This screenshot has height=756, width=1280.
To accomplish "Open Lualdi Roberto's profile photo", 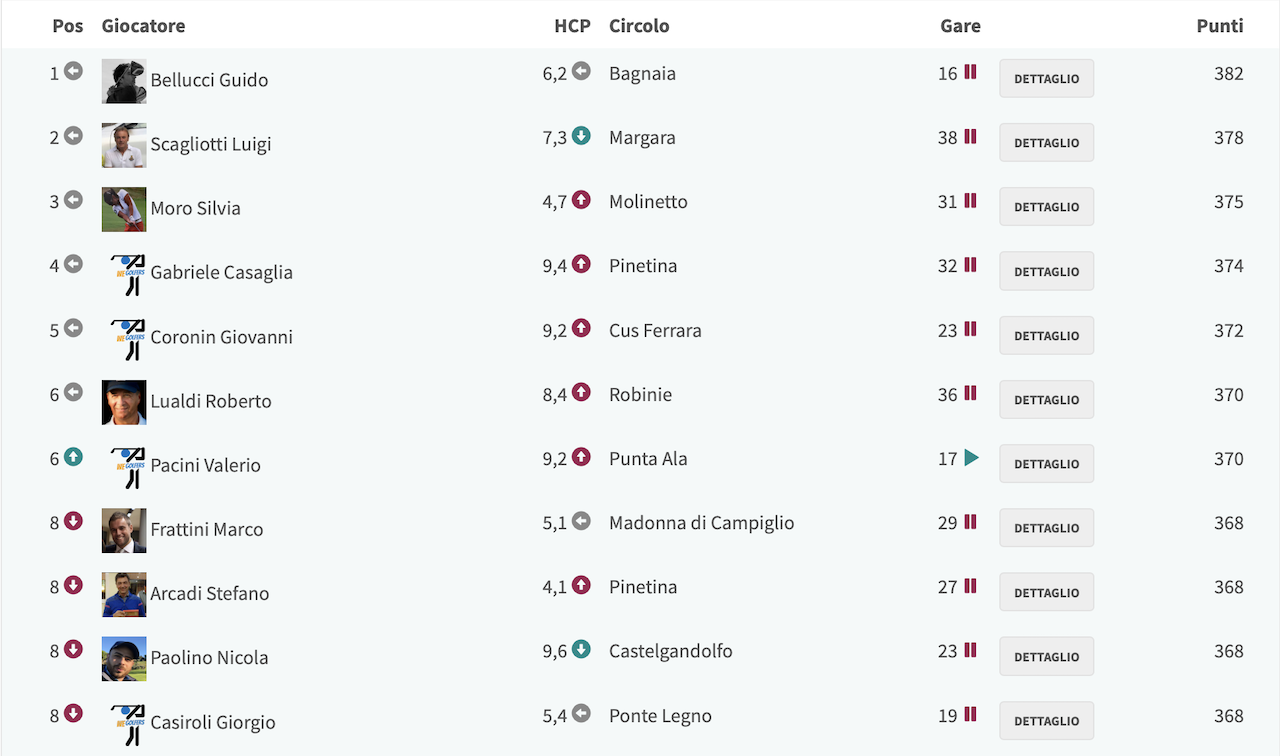I will (x=124, y=402).
